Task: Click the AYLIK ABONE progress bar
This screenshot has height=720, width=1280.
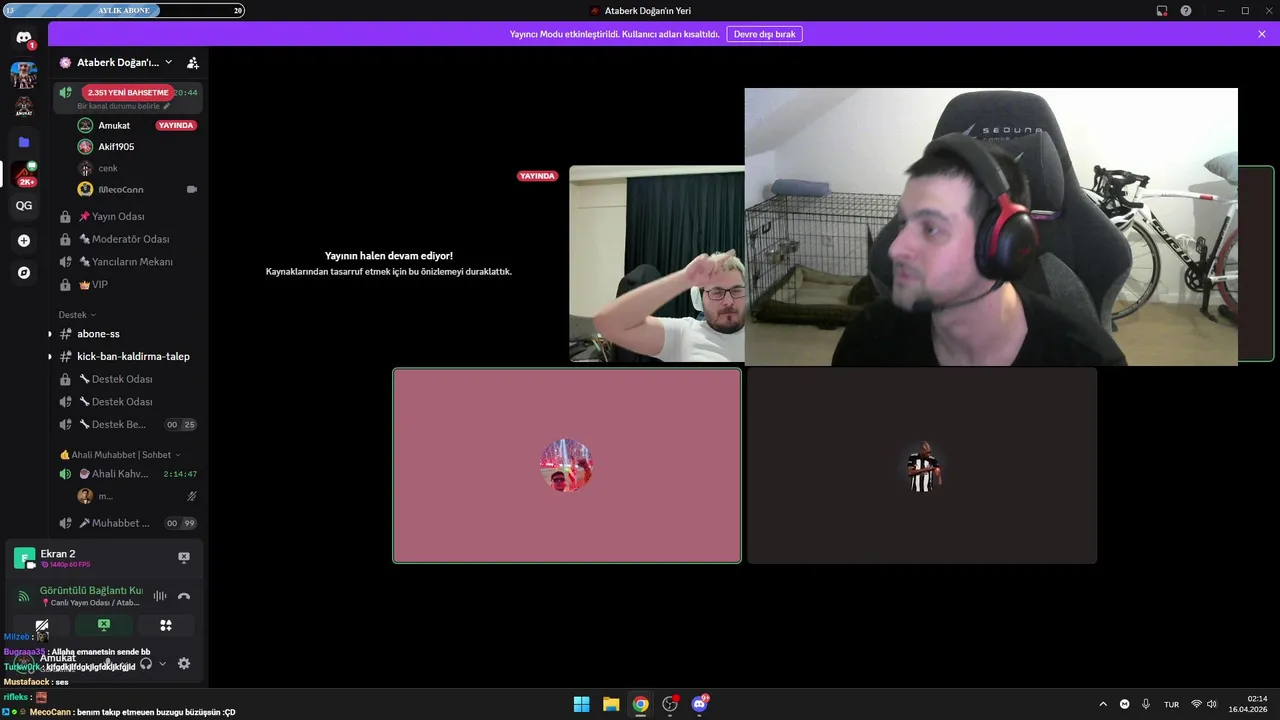Action: [124, 11]
